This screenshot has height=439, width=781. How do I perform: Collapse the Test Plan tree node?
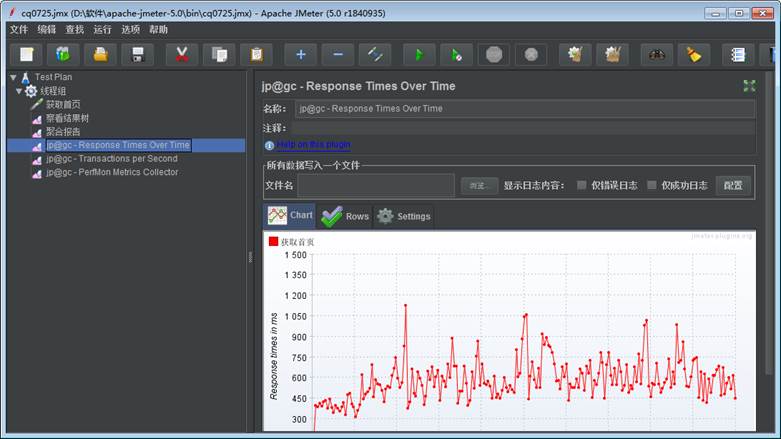13,77
